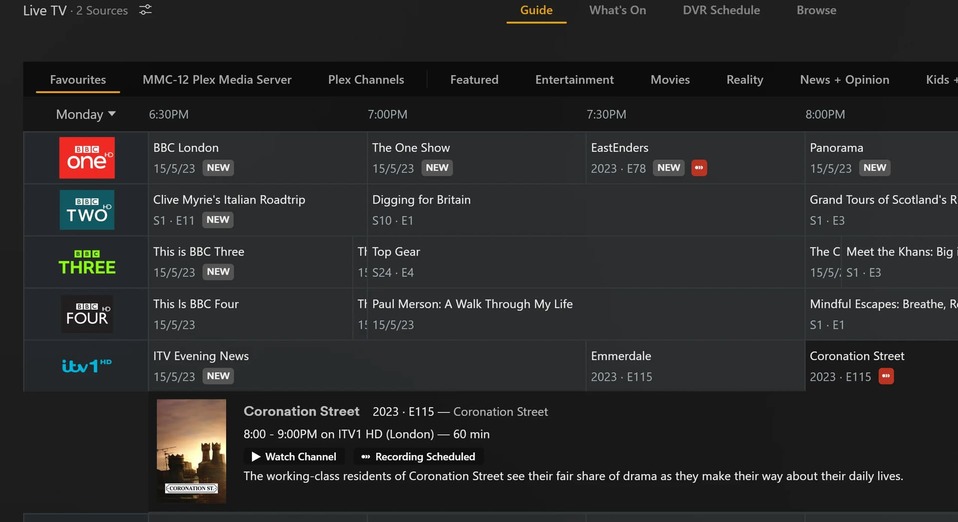The height and width of the screenshot is (522, 958).
Task: Click the 8:00PM time header
Action: 825,114
